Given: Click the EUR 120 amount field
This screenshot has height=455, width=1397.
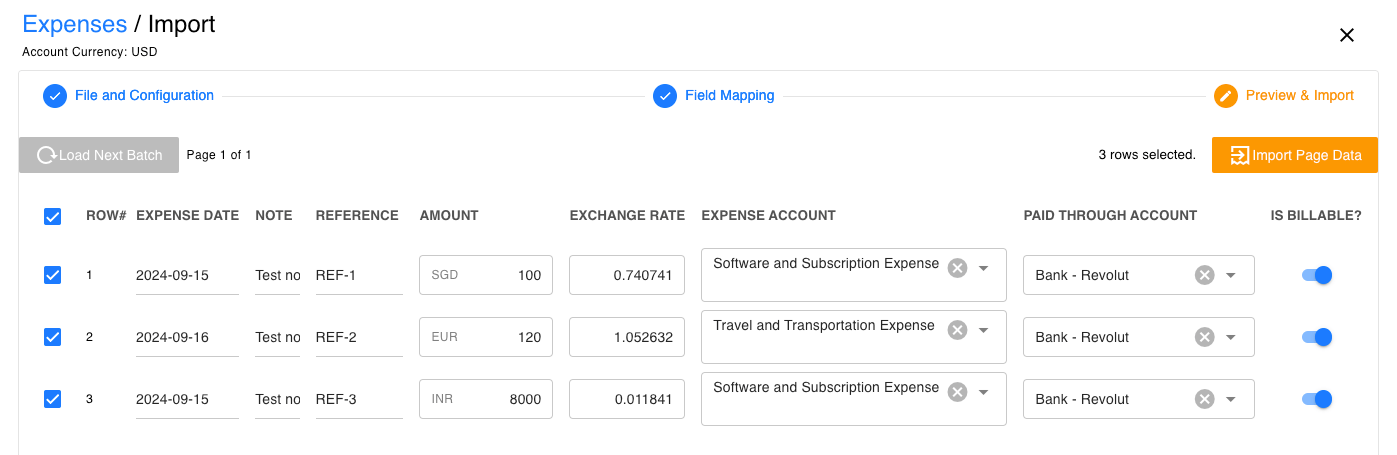Looking at the screenshot, I should click(486, 337).
